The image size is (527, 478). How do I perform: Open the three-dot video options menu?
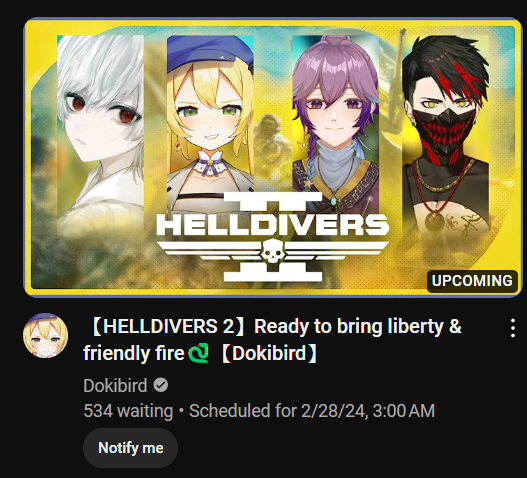(513, 328)
